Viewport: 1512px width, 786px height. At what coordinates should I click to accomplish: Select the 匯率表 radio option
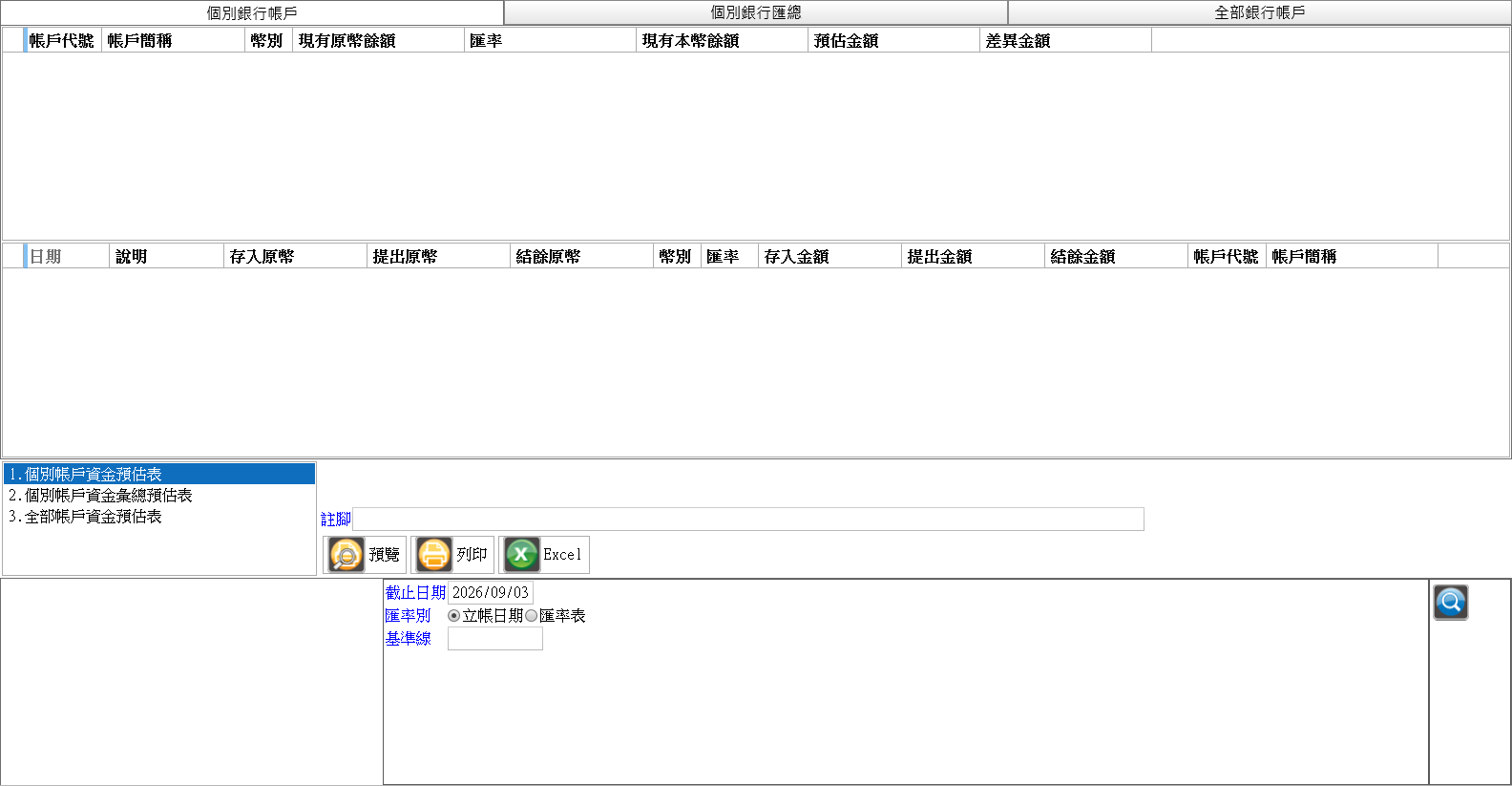coord(532,616)
